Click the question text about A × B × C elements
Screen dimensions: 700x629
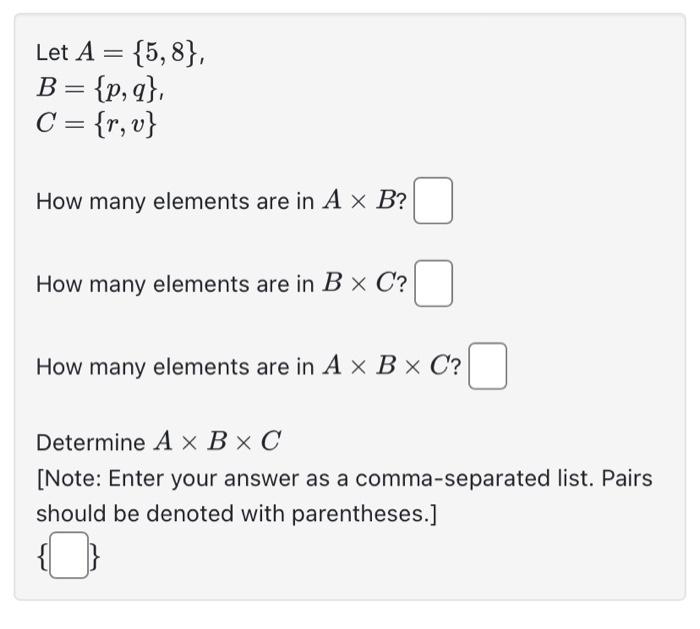click(x=248, y=367)
